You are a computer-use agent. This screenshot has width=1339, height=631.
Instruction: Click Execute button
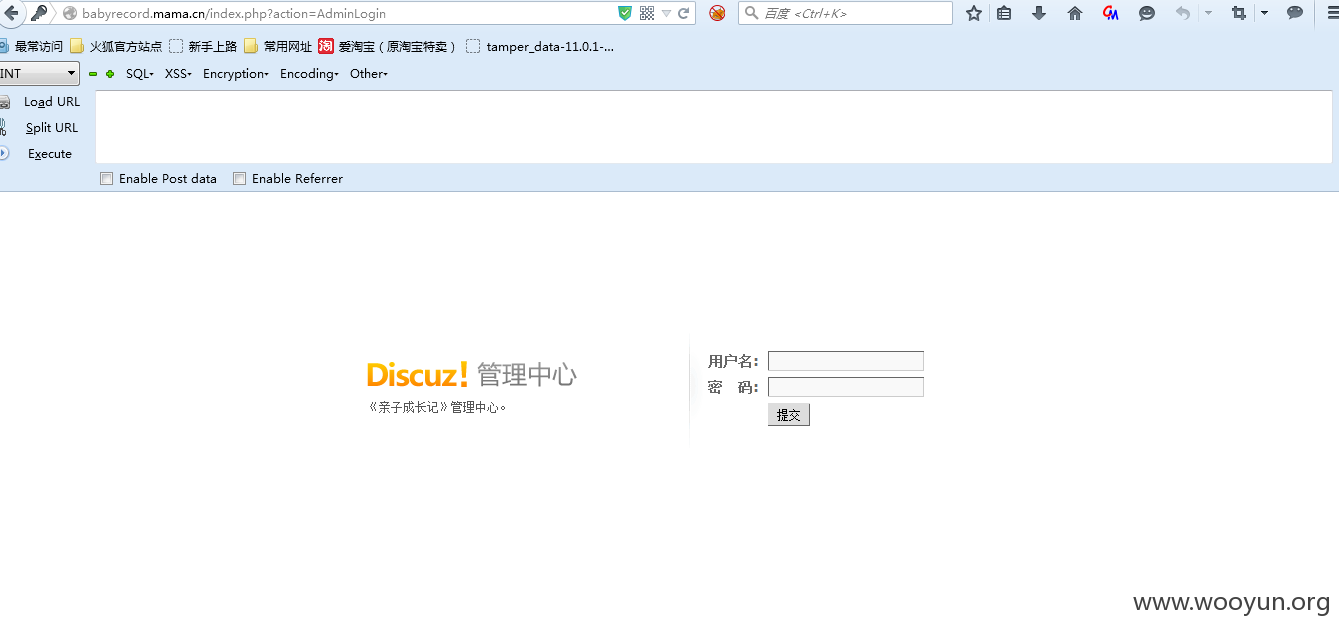click(x=50, y=154)
